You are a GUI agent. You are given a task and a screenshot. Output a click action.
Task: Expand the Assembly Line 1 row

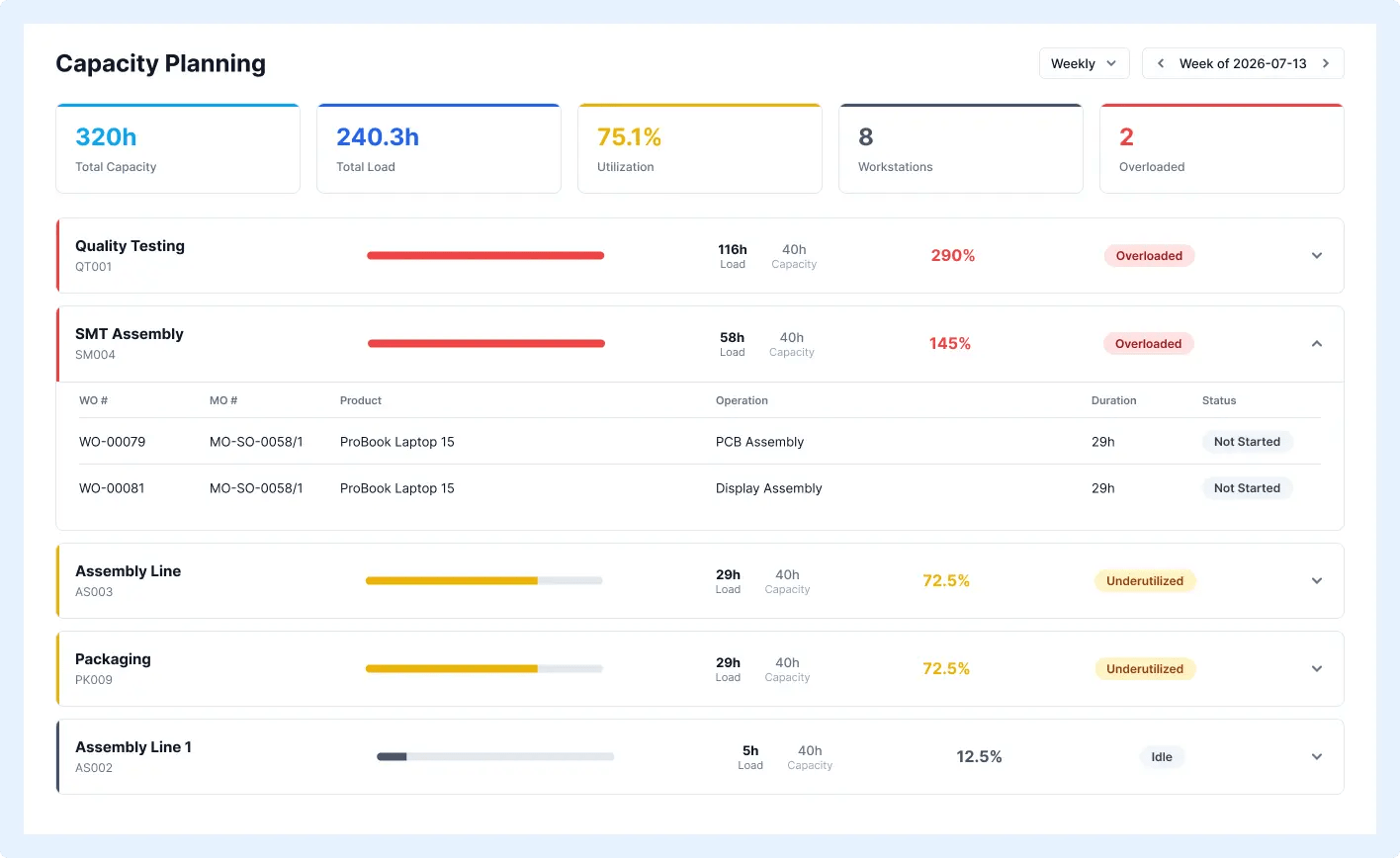pos(1317,756)
